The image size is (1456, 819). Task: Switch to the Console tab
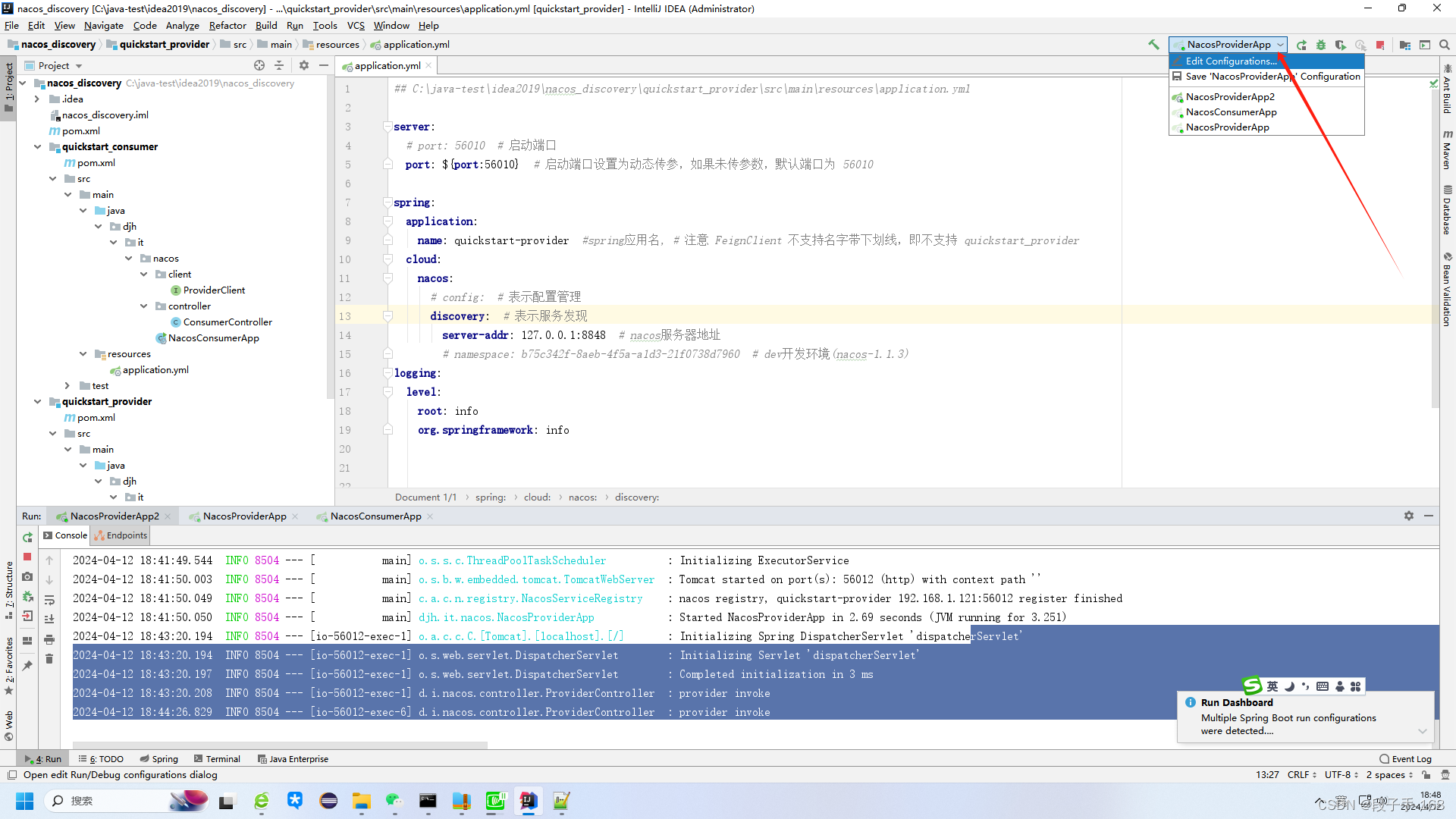pyautogui.click(x=65, y=535)
